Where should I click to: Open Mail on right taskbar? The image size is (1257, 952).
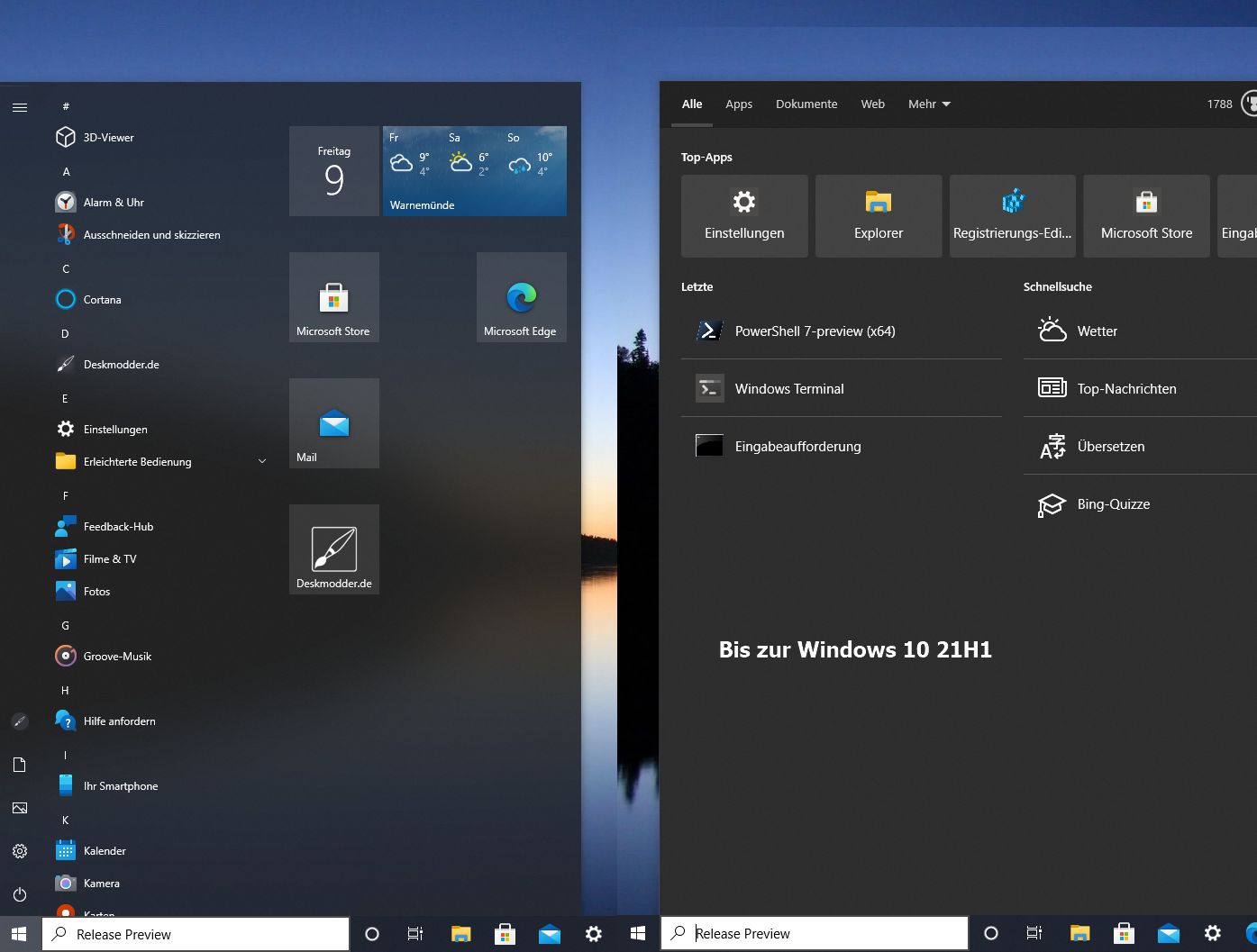click(1168, 934)
